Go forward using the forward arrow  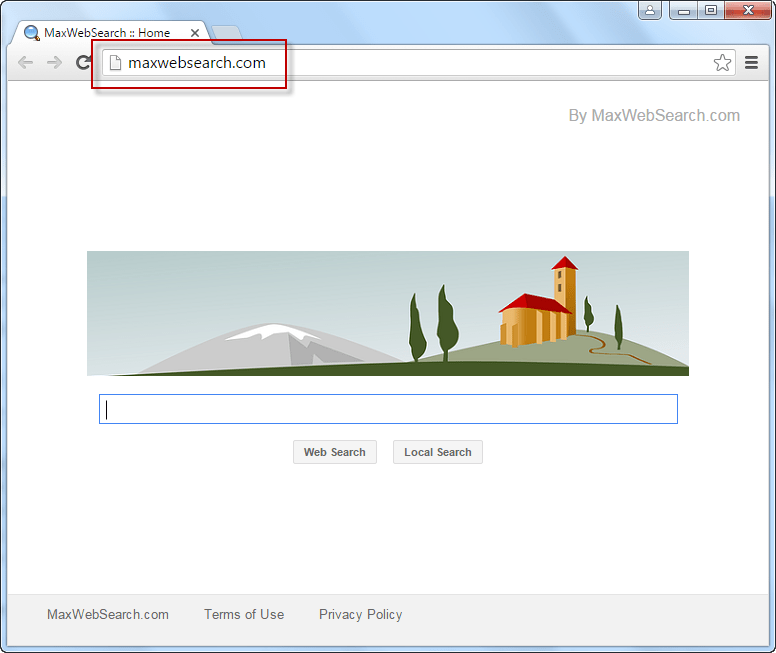tap(54, 63)
